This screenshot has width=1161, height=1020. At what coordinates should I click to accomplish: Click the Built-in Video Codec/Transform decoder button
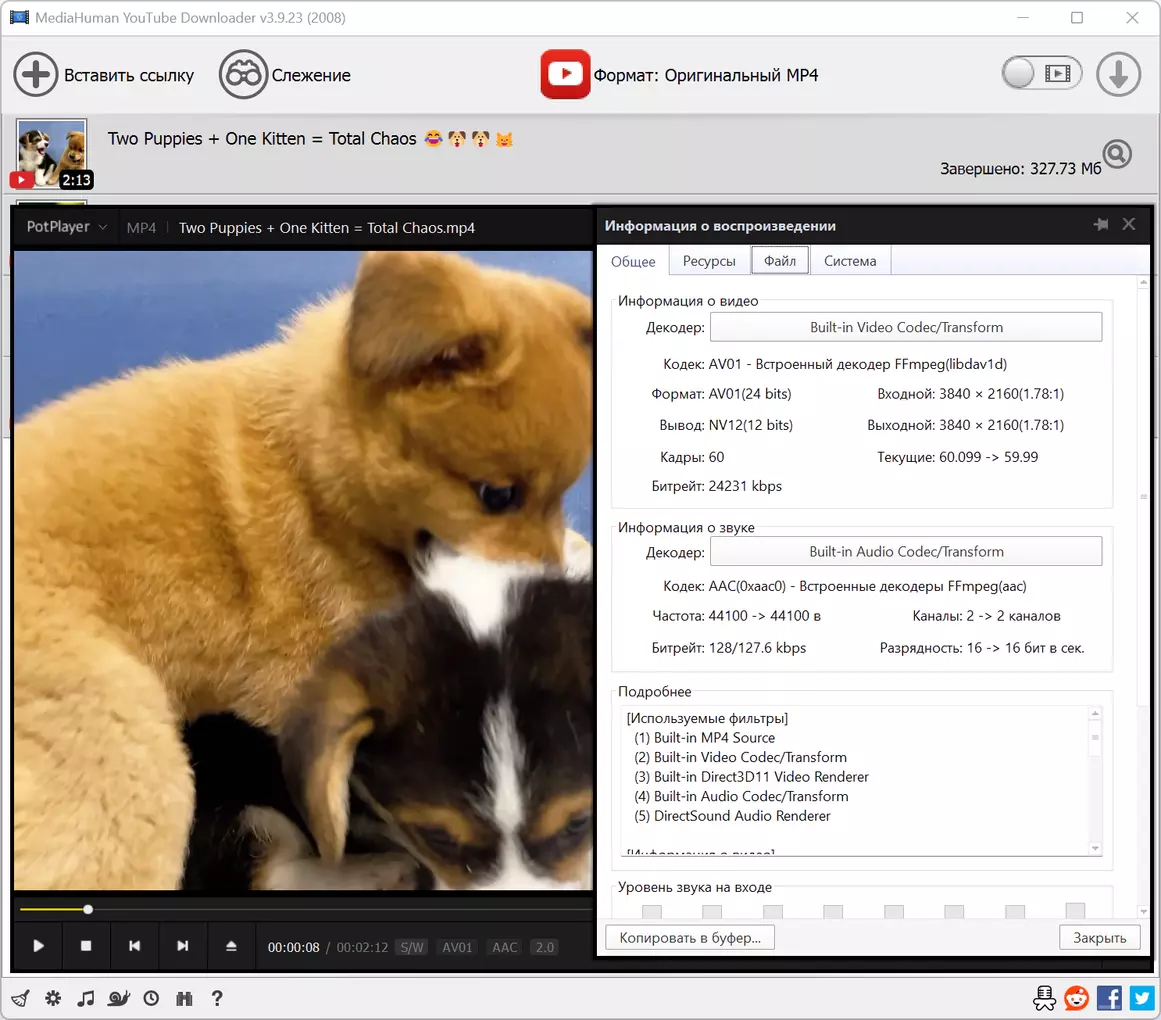coord(906,327)
